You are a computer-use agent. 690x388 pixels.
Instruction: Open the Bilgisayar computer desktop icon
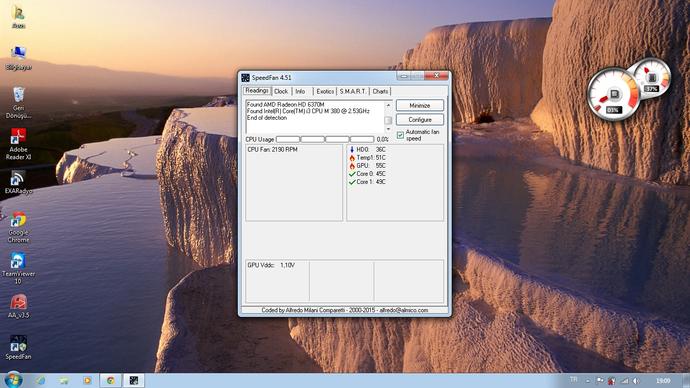coord(18,58)
